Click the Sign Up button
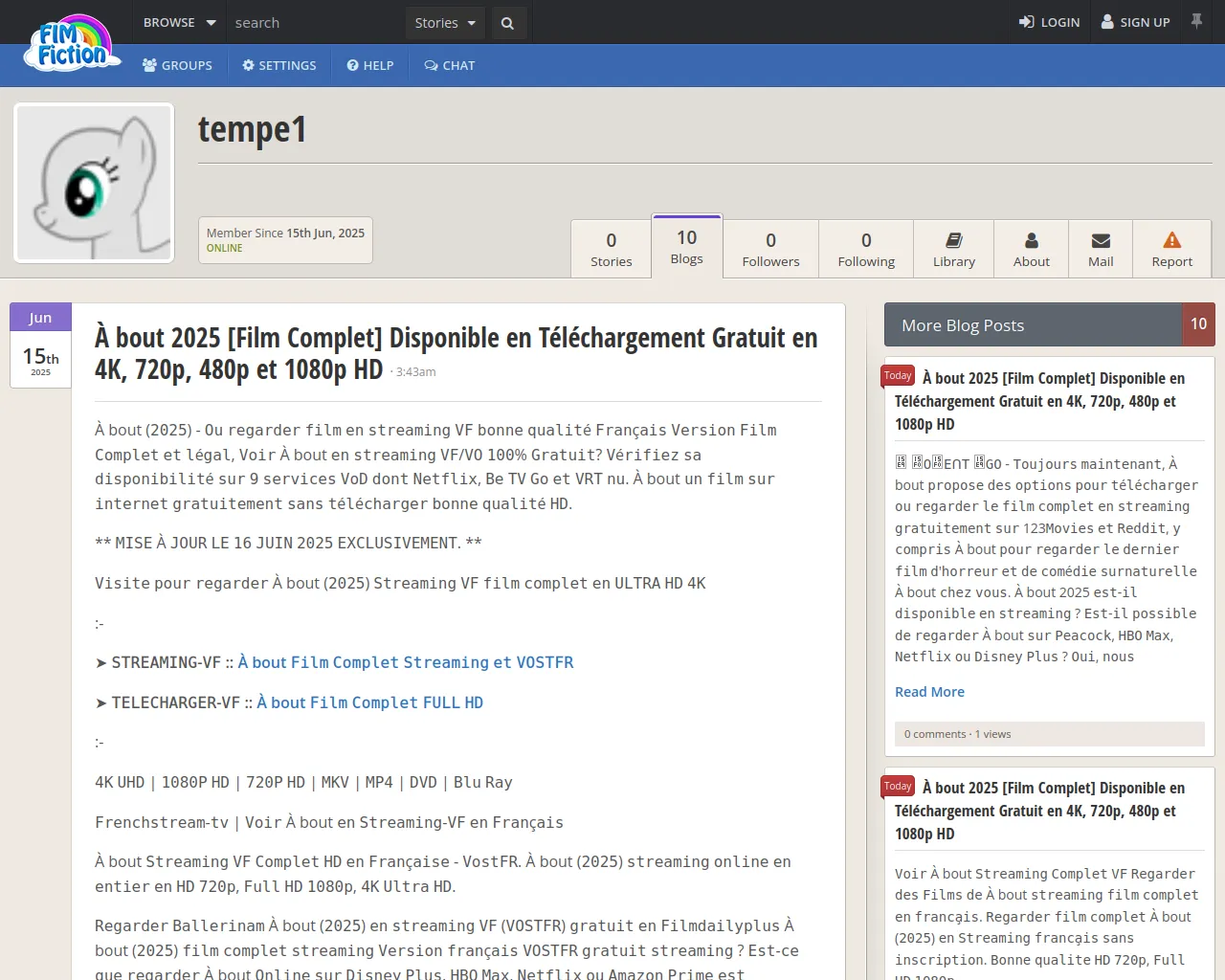 pos(1136,22)
